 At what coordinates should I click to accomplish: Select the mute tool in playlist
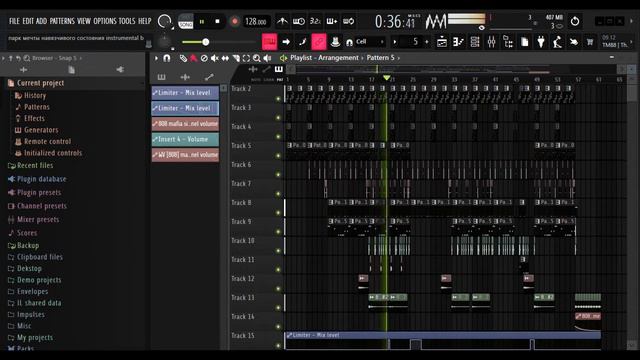[215, 58]
